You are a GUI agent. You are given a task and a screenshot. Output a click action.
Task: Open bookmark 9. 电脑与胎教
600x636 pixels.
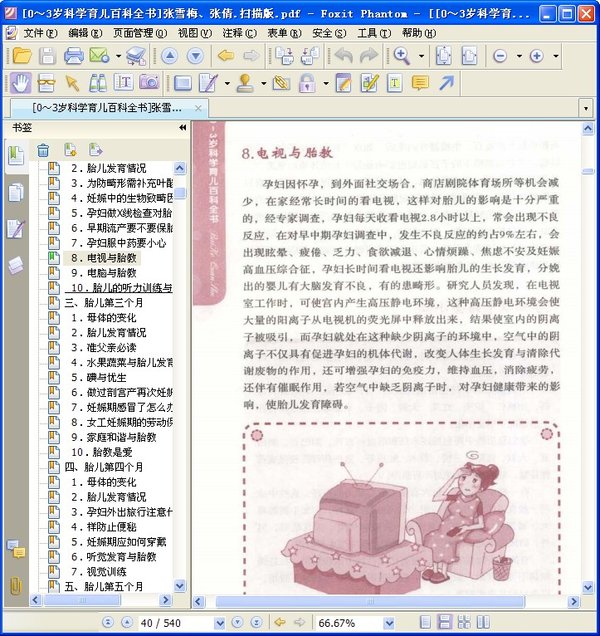[104, 273]
